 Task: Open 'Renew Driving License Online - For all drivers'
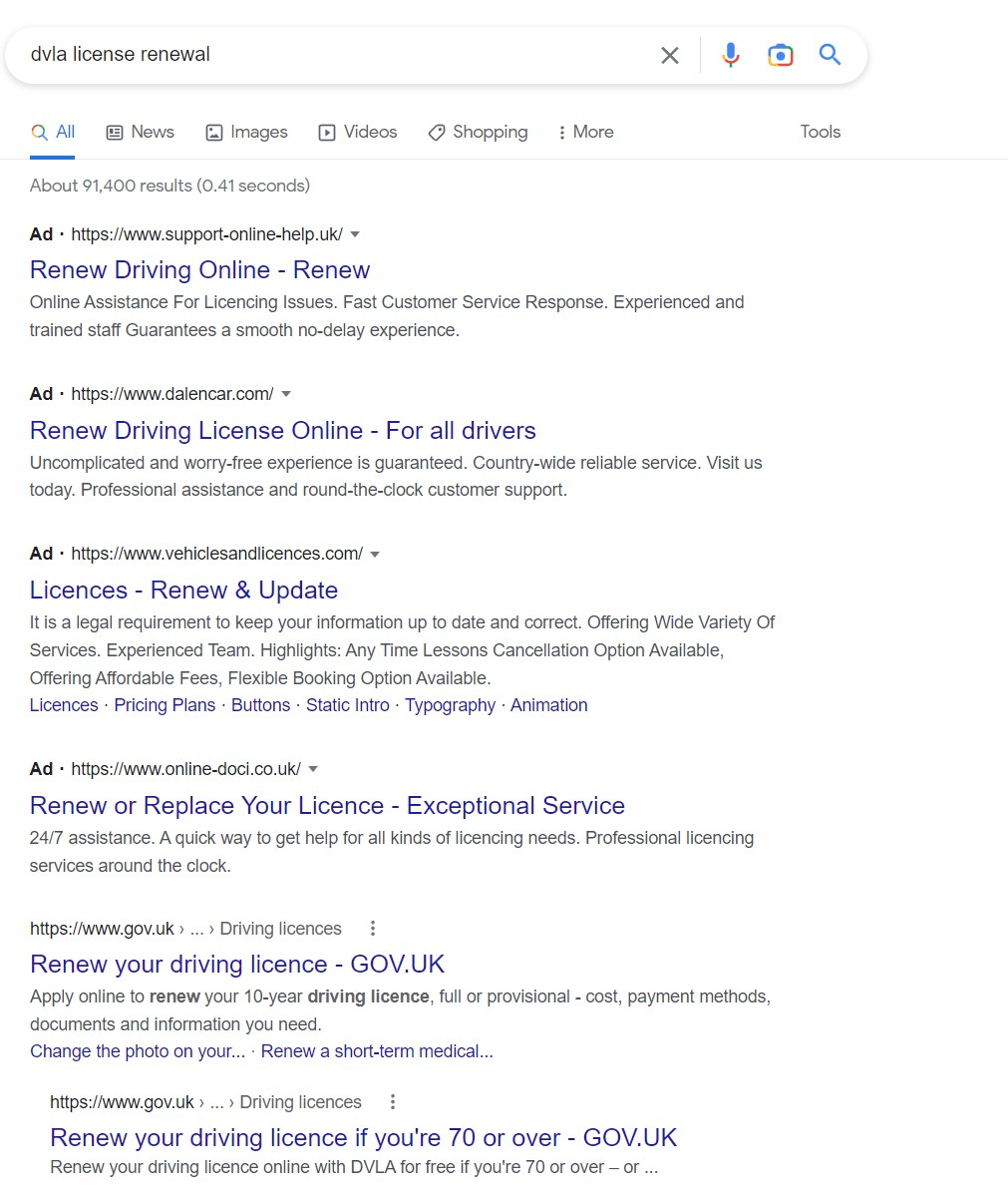click(282, 430)
